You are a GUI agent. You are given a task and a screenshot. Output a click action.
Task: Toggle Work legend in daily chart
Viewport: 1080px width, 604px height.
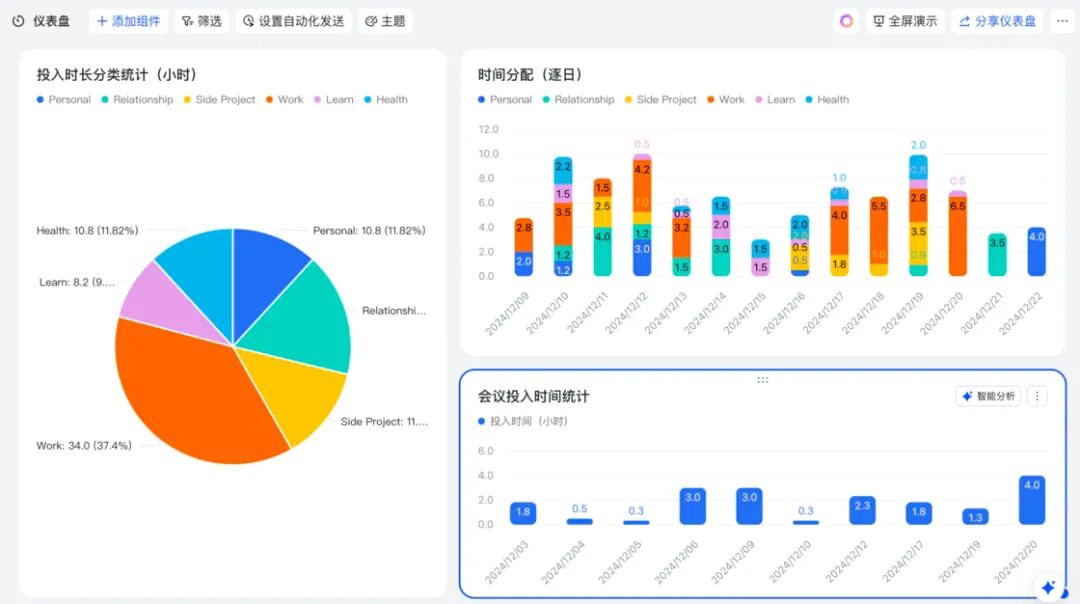click(726, 99)
